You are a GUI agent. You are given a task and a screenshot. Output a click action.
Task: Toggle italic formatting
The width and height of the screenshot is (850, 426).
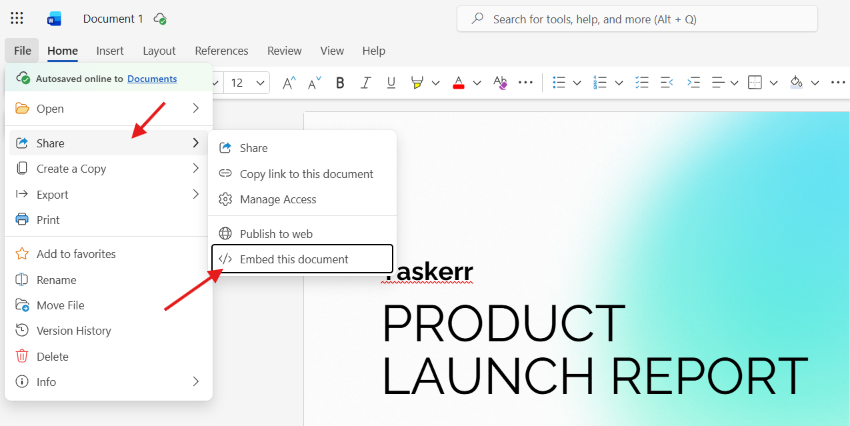coord(366,83)
